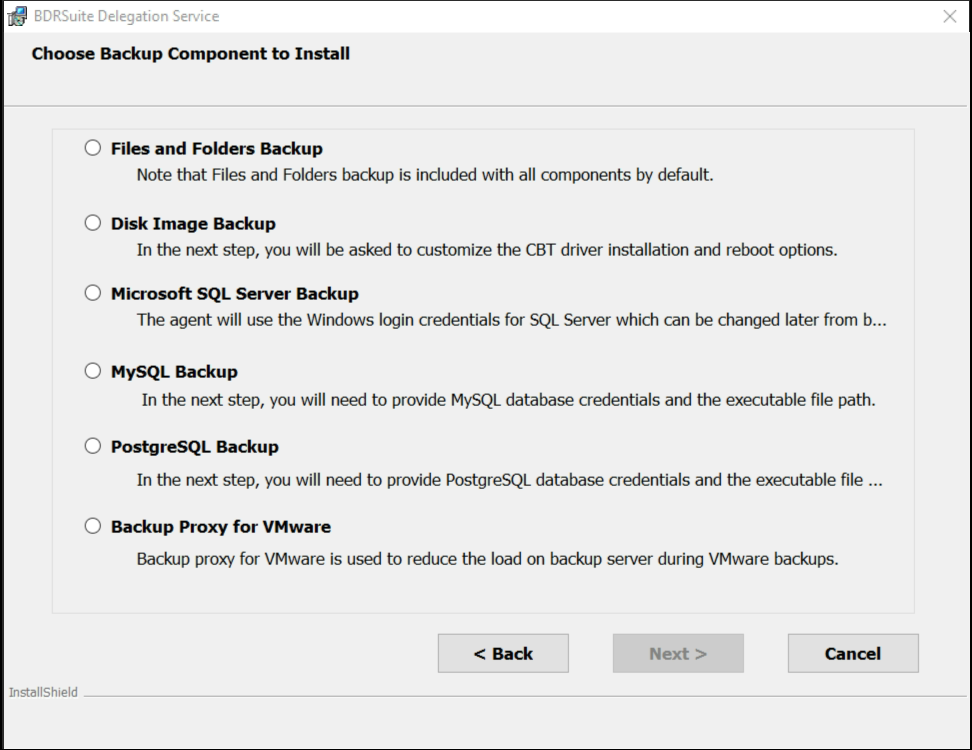The height and width of the screenshot is (750, 972).
Task: Click the 'BDRSuite Delegation Service' title bar text
Action: point(126,16)
